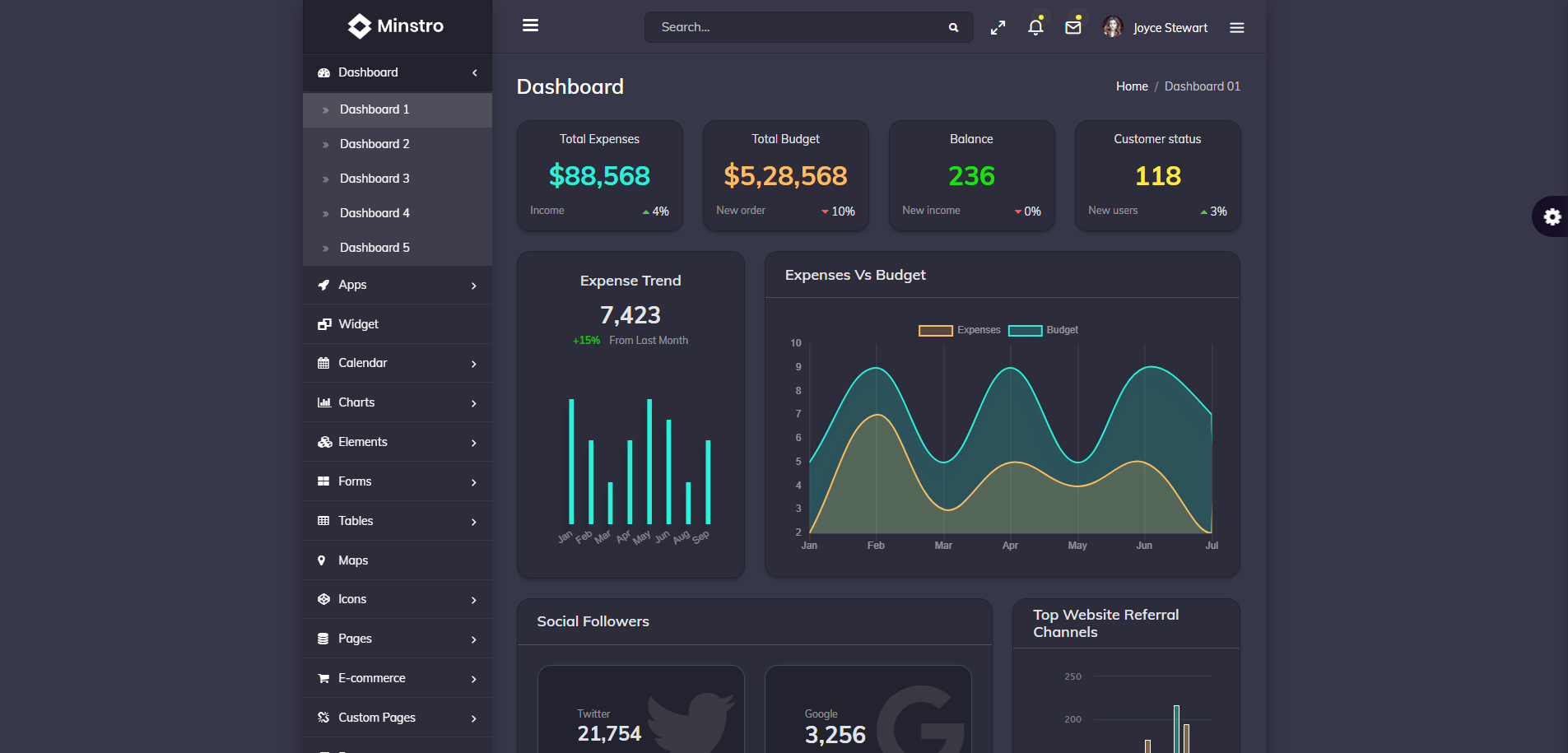Viewport: 1568px width, 753px height.
Task: Open the right-side menu icon next to Joyce Stewart
Action: tap(1236, 28)
